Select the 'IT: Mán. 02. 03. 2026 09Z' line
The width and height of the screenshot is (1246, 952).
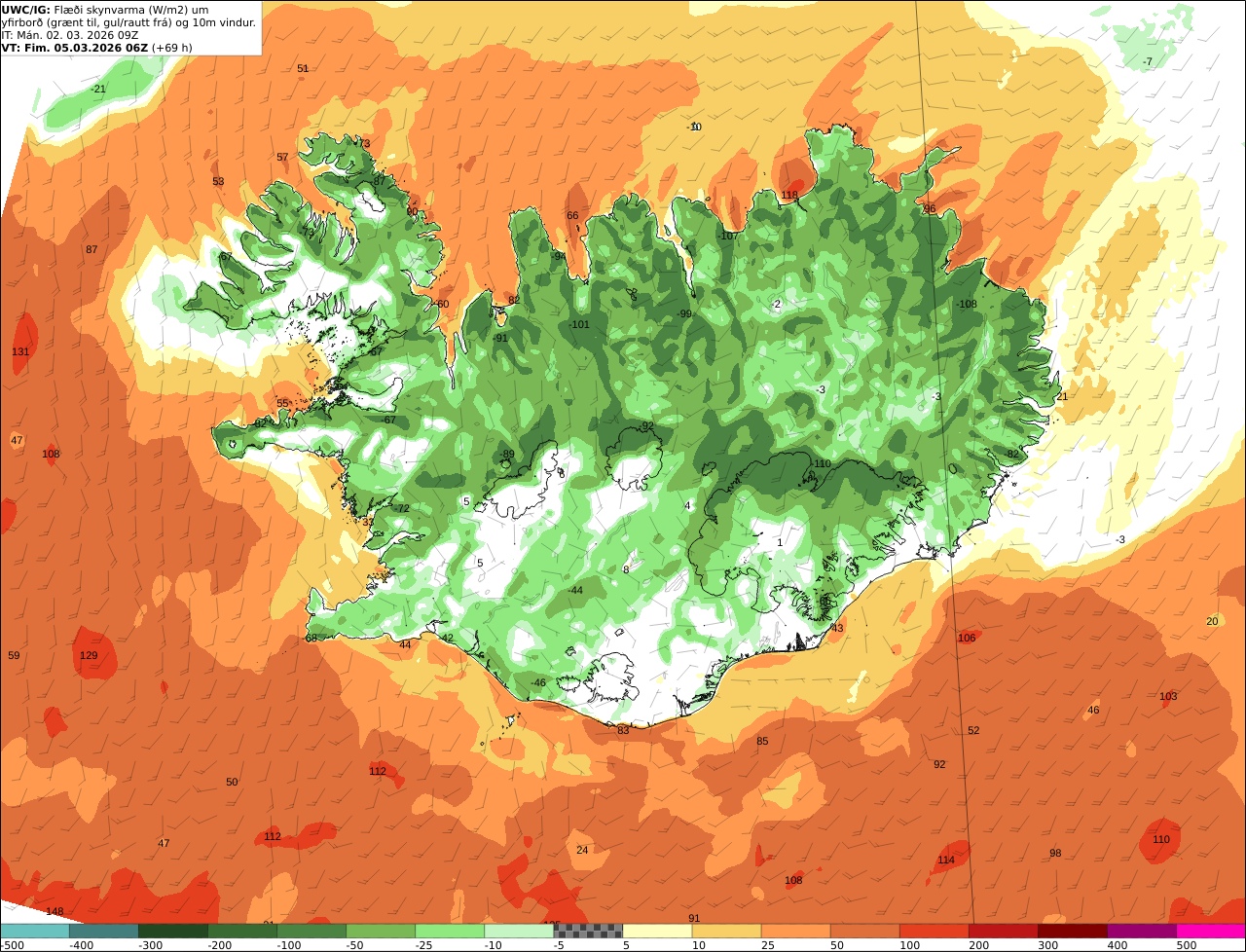pos(69,34)
